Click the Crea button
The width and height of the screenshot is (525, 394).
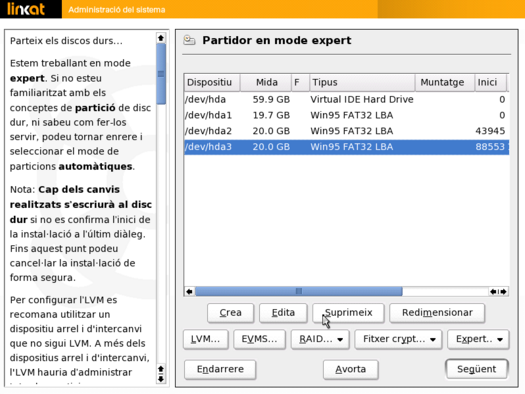pos(230,313)
